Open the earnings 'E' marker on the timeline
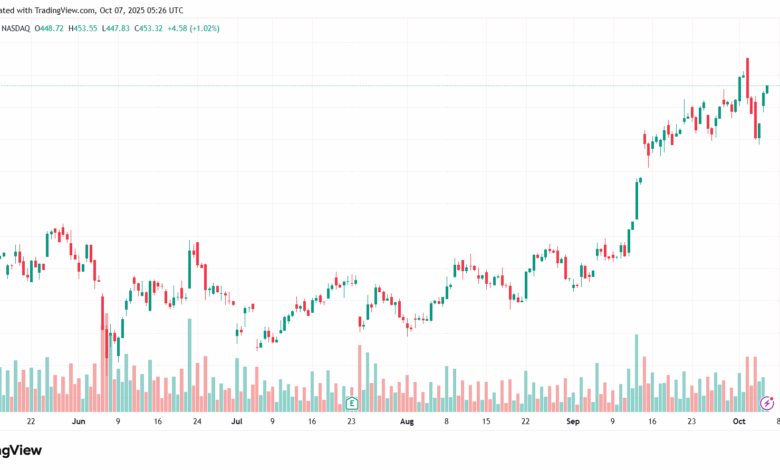 352,403
